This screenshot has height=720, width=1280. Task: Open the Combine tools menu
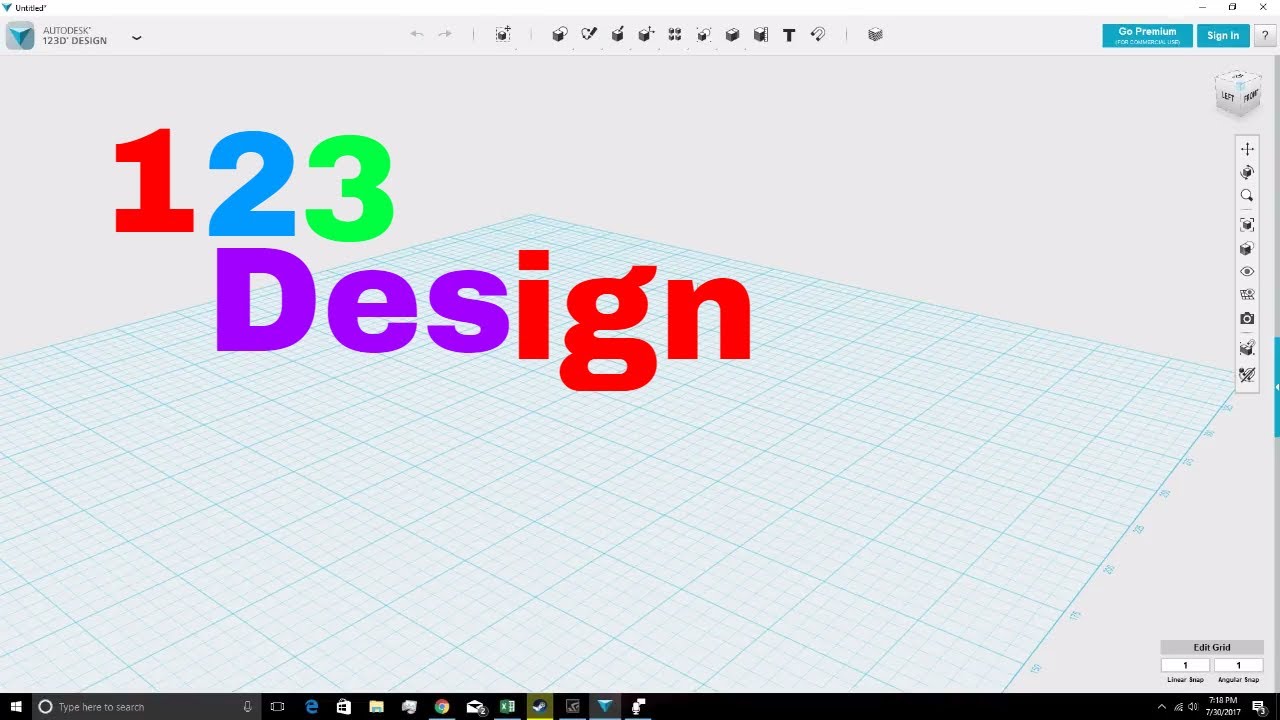(732, 34)
